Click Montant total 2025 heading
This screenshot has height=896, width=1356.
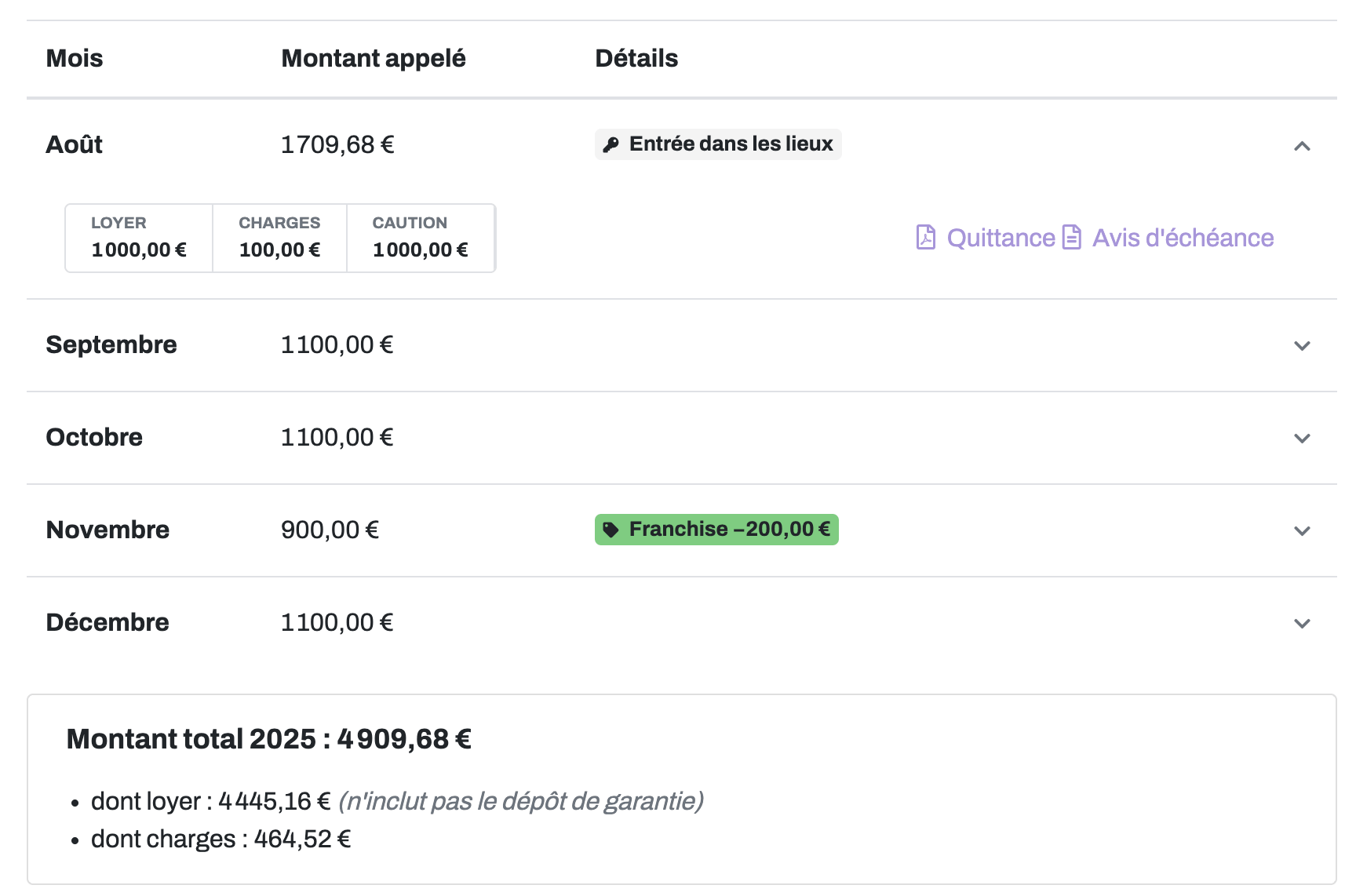click(x=269, y=739)
